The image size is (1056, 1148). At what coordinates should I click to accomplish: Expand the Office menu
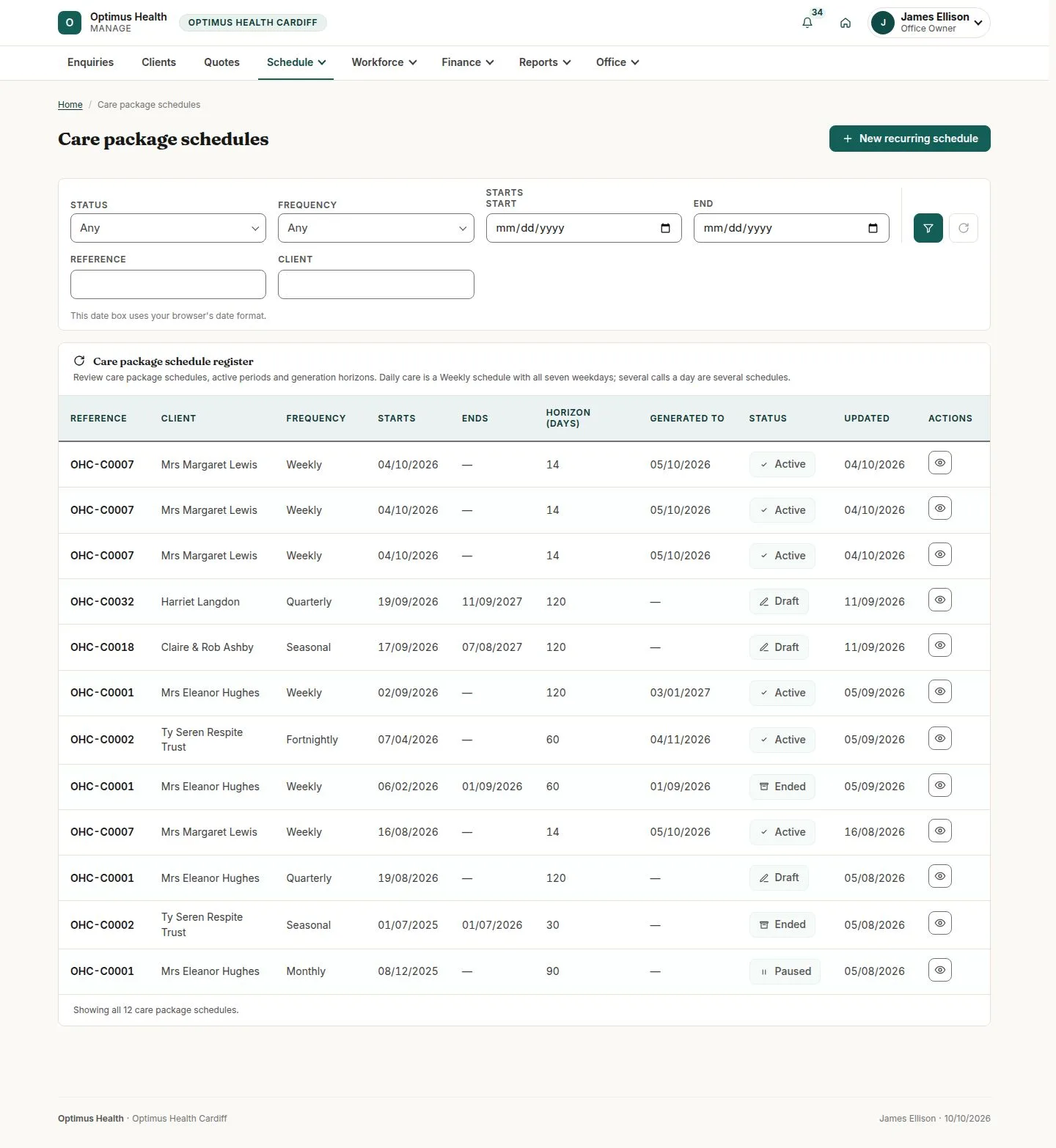[617, 62]
